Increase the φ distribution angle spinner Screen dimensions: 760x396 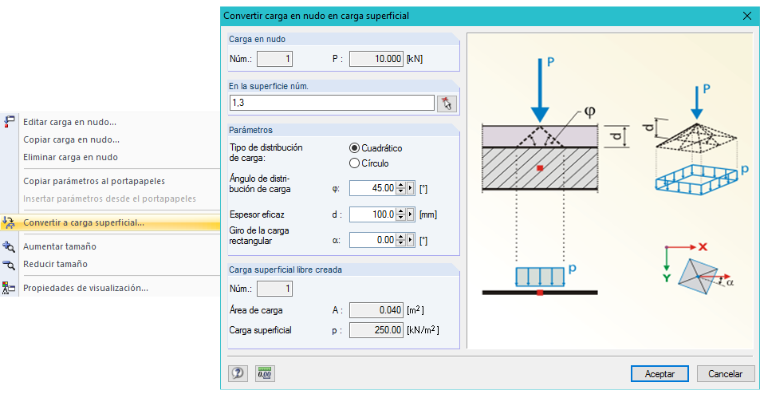point(401,185)
